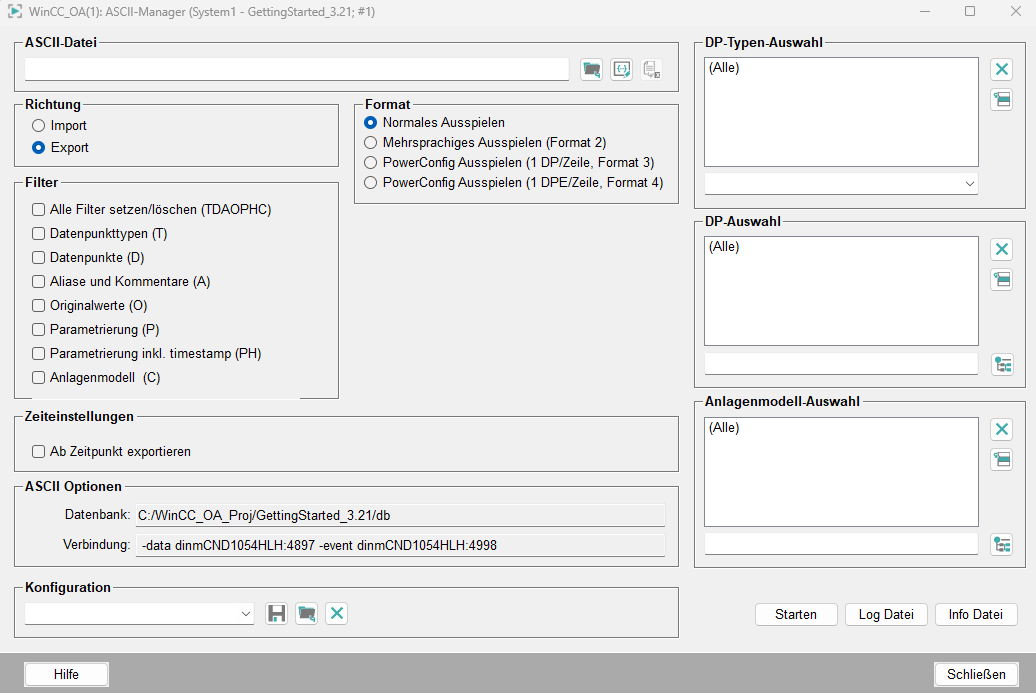Click the DP-Auswahl text input field
The image size is (1036, 693).
pyautogui.click(x=841, y=364)
